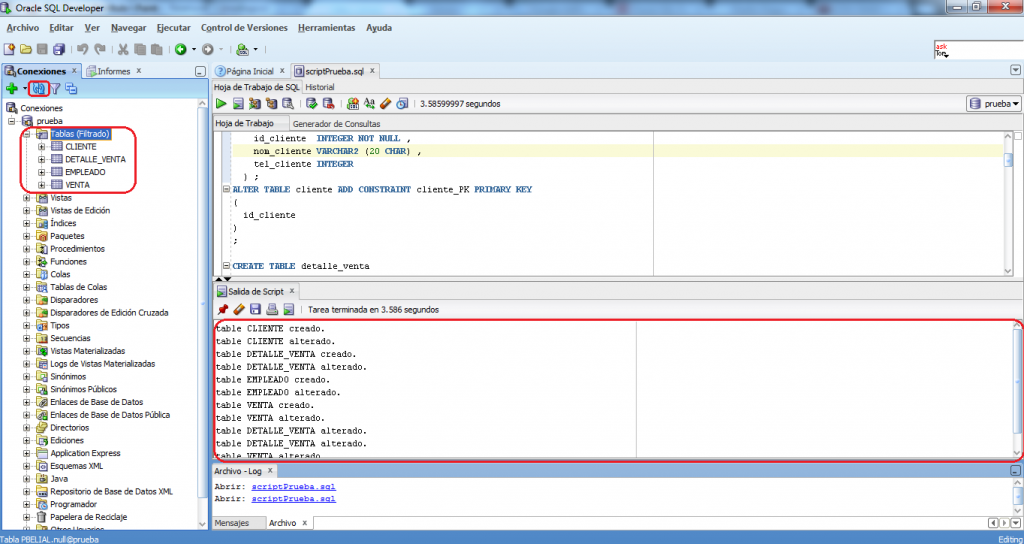1024x544 pixels.
Task: Click the Run Script icon in worksheet toolbar
Action: point(238,103)
